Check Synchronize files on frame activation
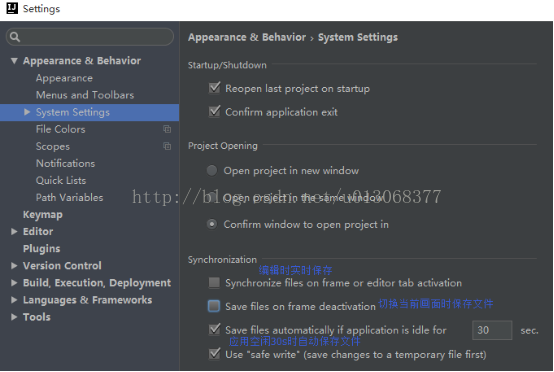Screen dimensions: 554x372 click(x=214, y=283)
